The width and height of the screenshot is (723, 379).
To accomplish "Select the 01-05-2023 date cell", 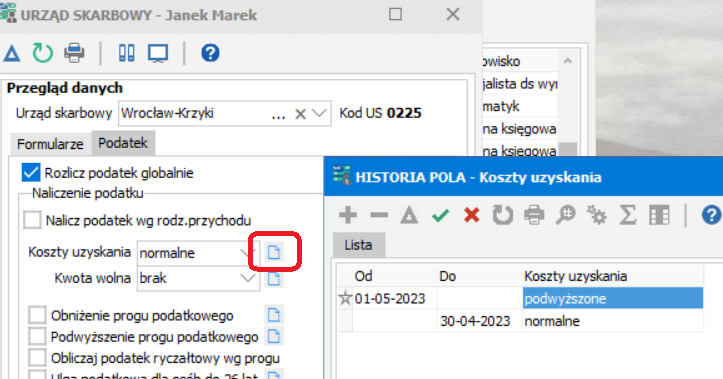I will (395, 298).
